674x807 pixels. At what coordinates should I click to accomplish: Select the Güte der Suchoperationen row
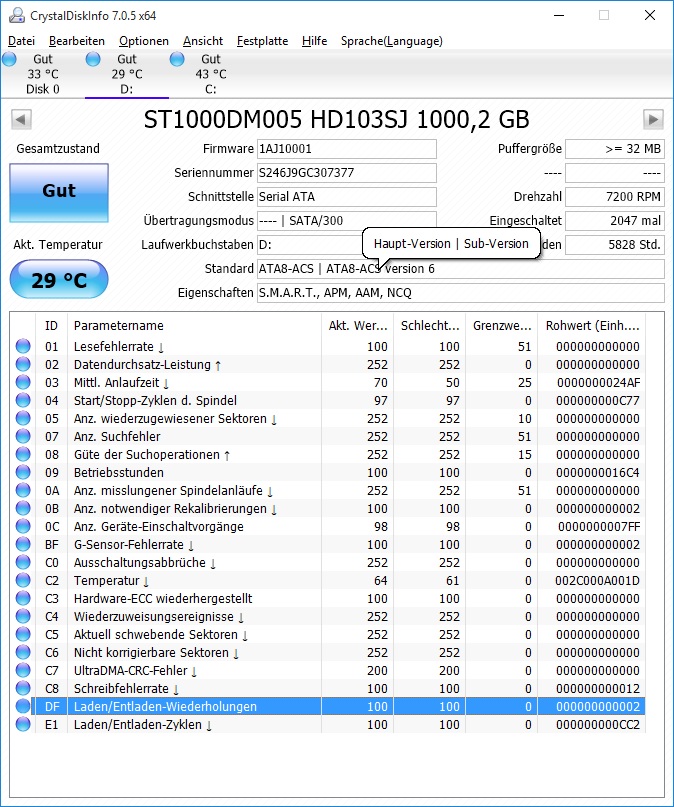tap(328, 454)
